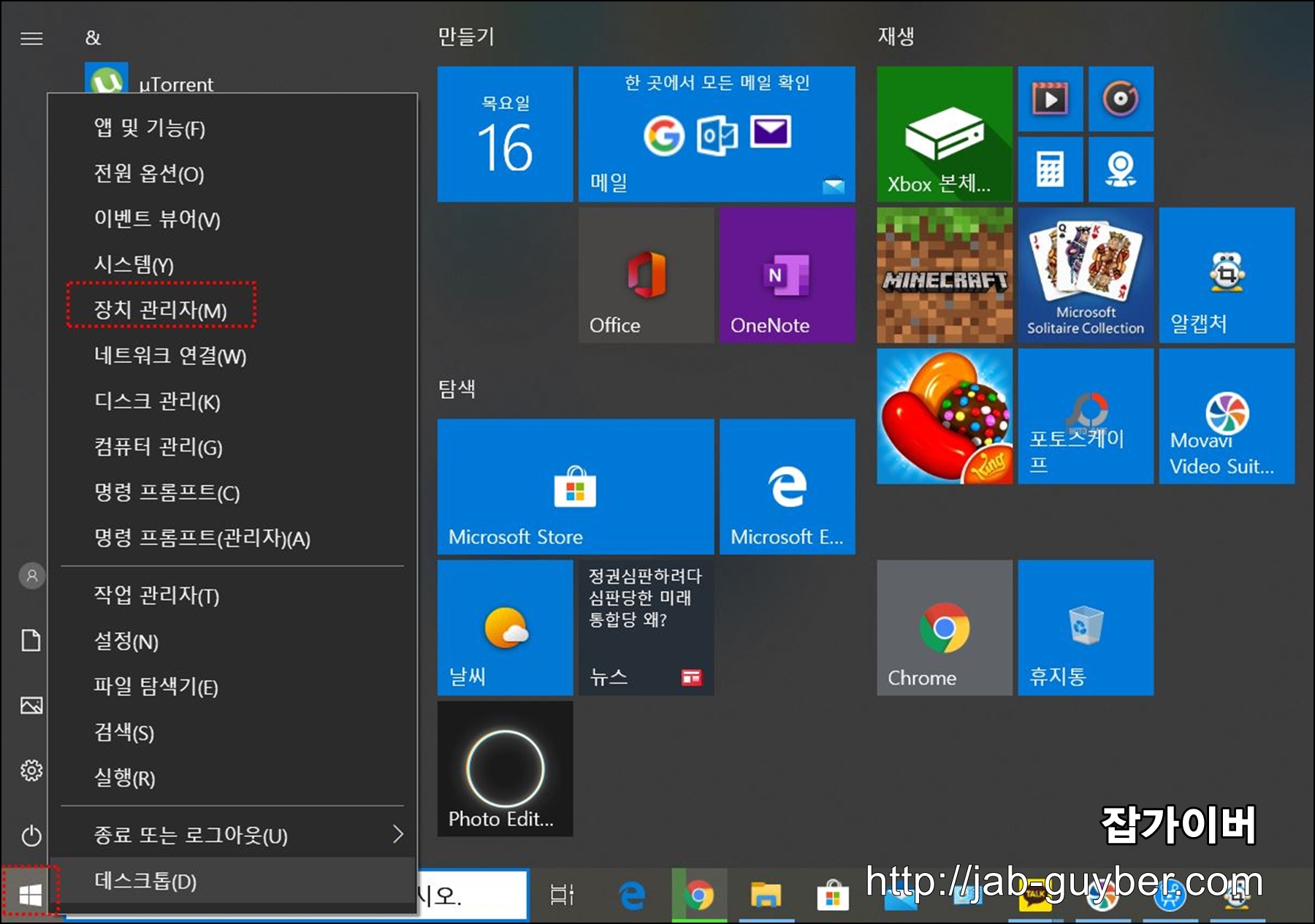Open 디스크 관리(K) entry
The height and width of the screenshot is (924, 1315).
[x=233, y=401]
